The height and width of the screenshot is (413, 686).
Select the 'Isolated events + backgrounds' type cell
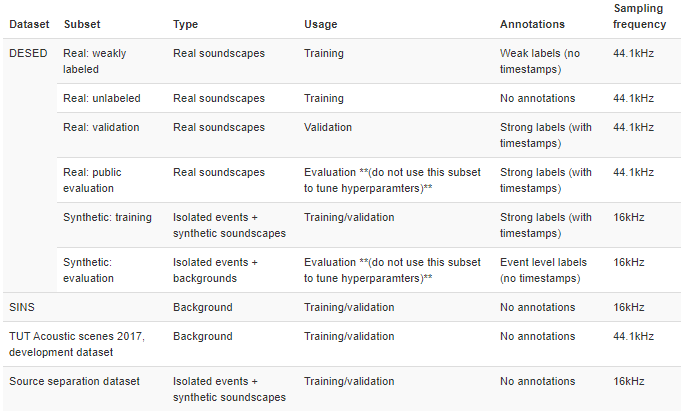point(215,269)
